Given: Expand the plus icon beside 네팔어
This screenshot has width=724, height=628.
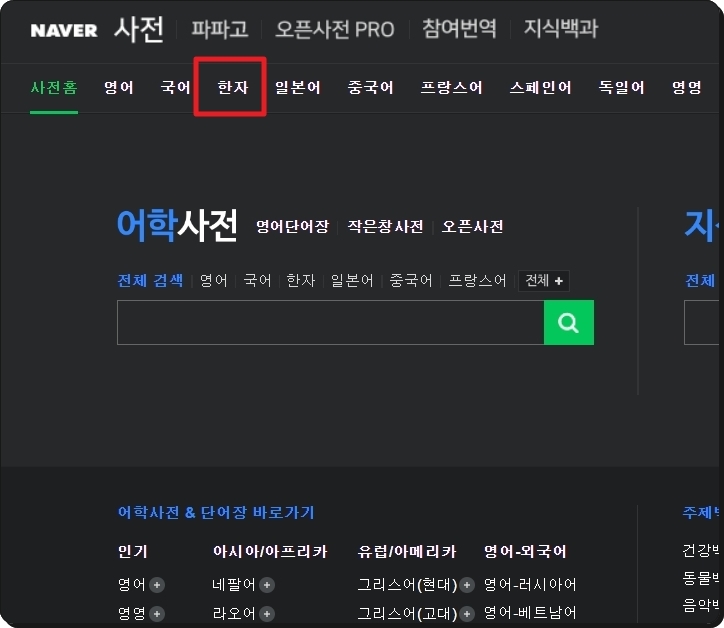Looking at the screenshot, I should tap(267, 585).
